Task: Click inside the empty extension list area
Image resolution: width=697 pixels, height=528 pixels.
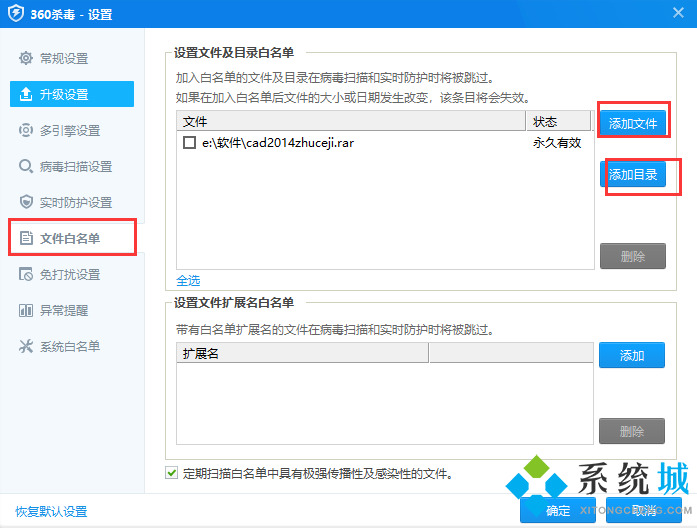Action: click(x=385, y=403)
